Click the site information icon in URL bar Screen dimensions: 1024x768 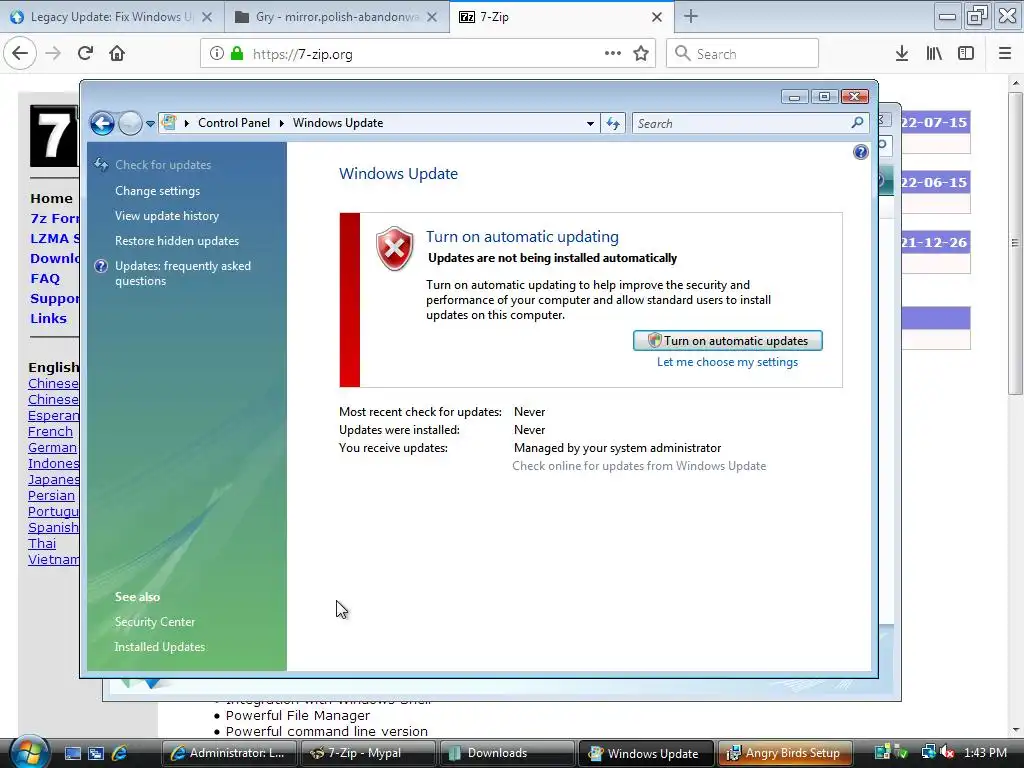click(x=217, y=53)
